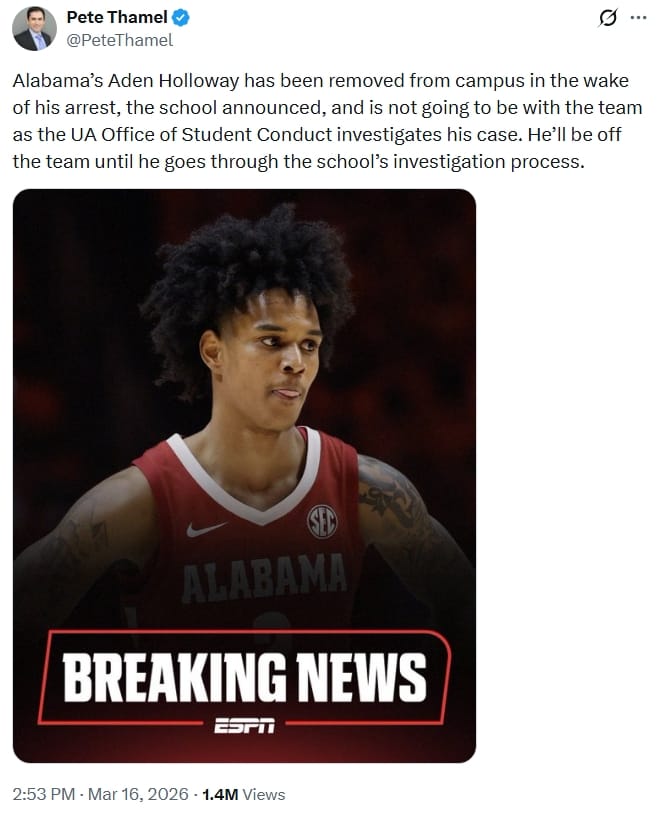Viewport: 667px width, 813px height.
Task: Click the tweet's last line about investigation process
Action: (298, 161)
